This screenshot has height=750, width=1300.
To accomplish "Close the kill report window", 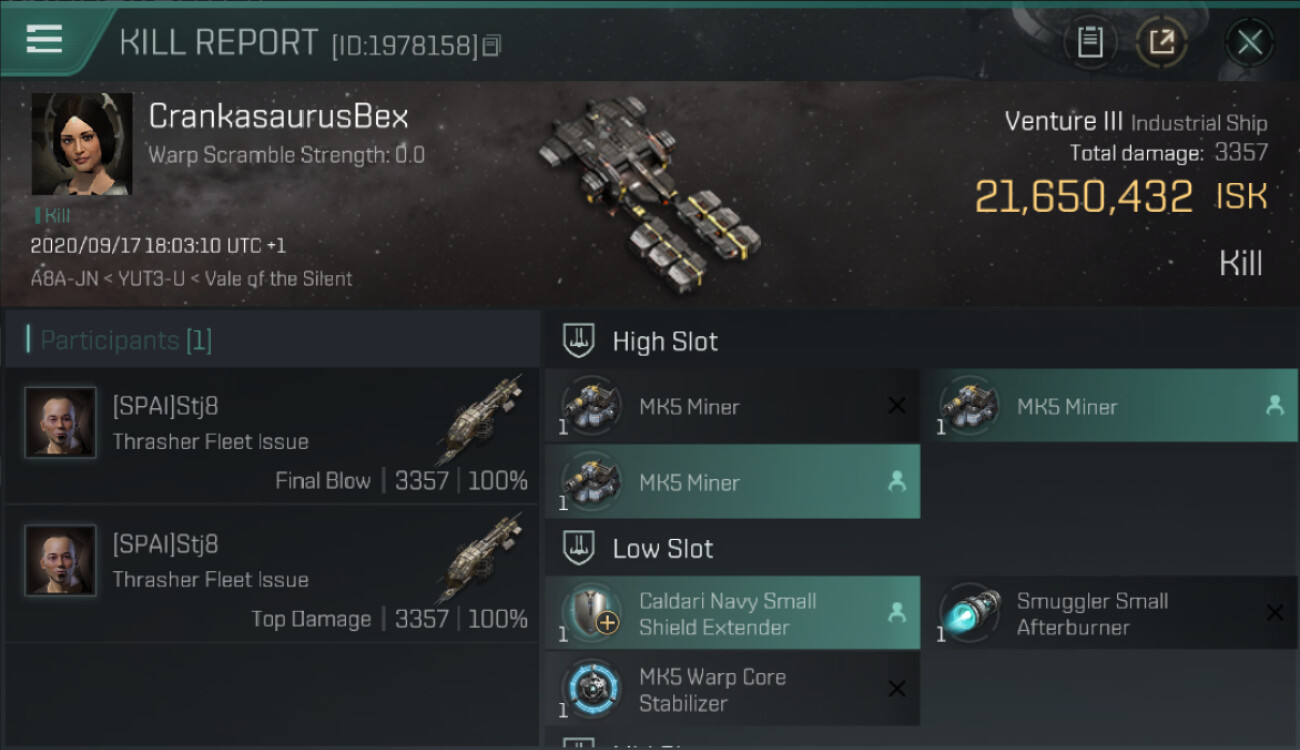I will [x=1250, y=42].
